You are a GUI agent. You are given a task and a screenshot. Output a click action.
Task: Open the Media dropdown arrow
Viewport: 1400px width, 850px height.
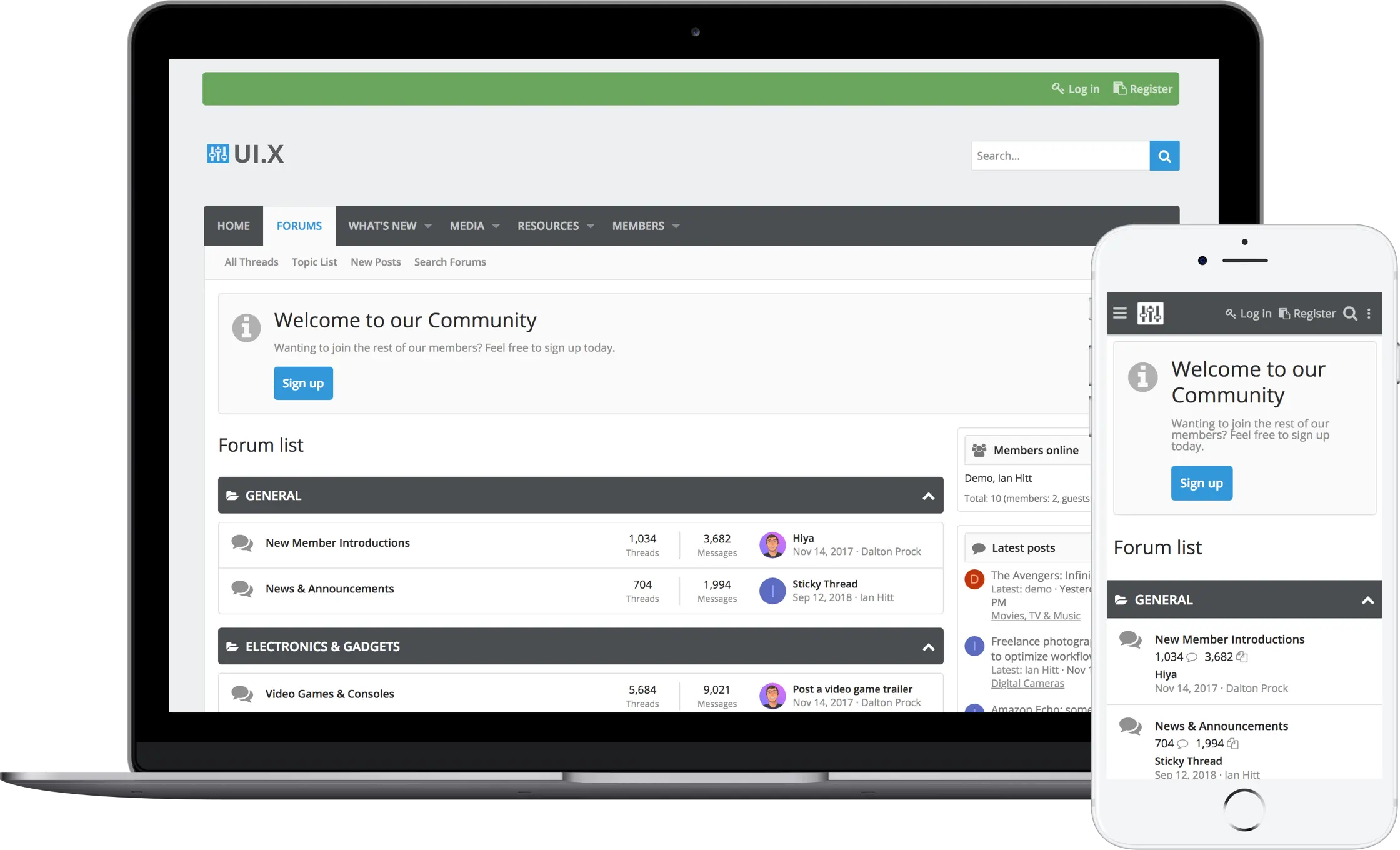click(496, 226)
